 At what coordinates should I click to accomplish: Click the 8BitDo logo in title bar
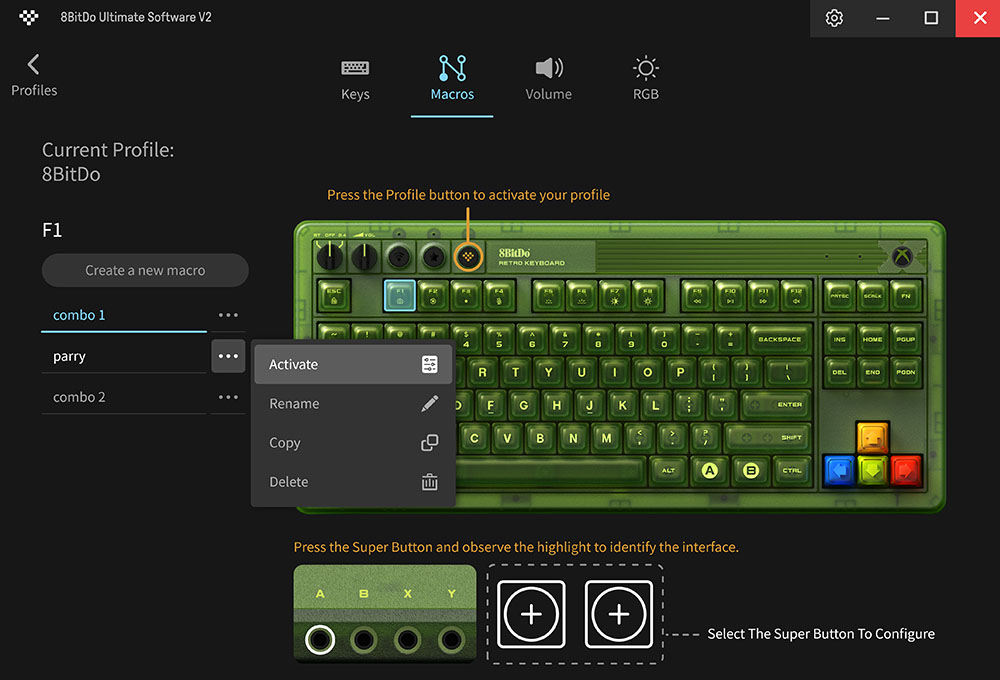click(29, 17)
